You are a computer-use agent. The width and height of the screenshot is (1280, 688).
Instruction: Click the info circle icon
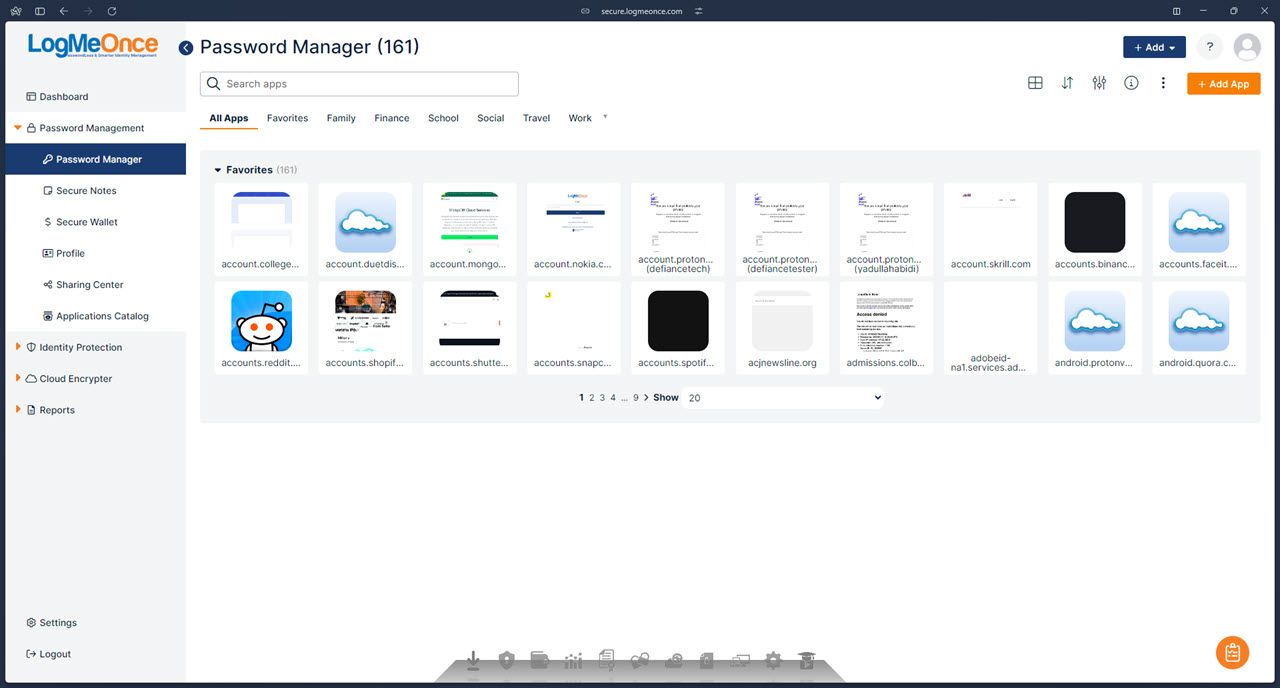[1131, 83]
